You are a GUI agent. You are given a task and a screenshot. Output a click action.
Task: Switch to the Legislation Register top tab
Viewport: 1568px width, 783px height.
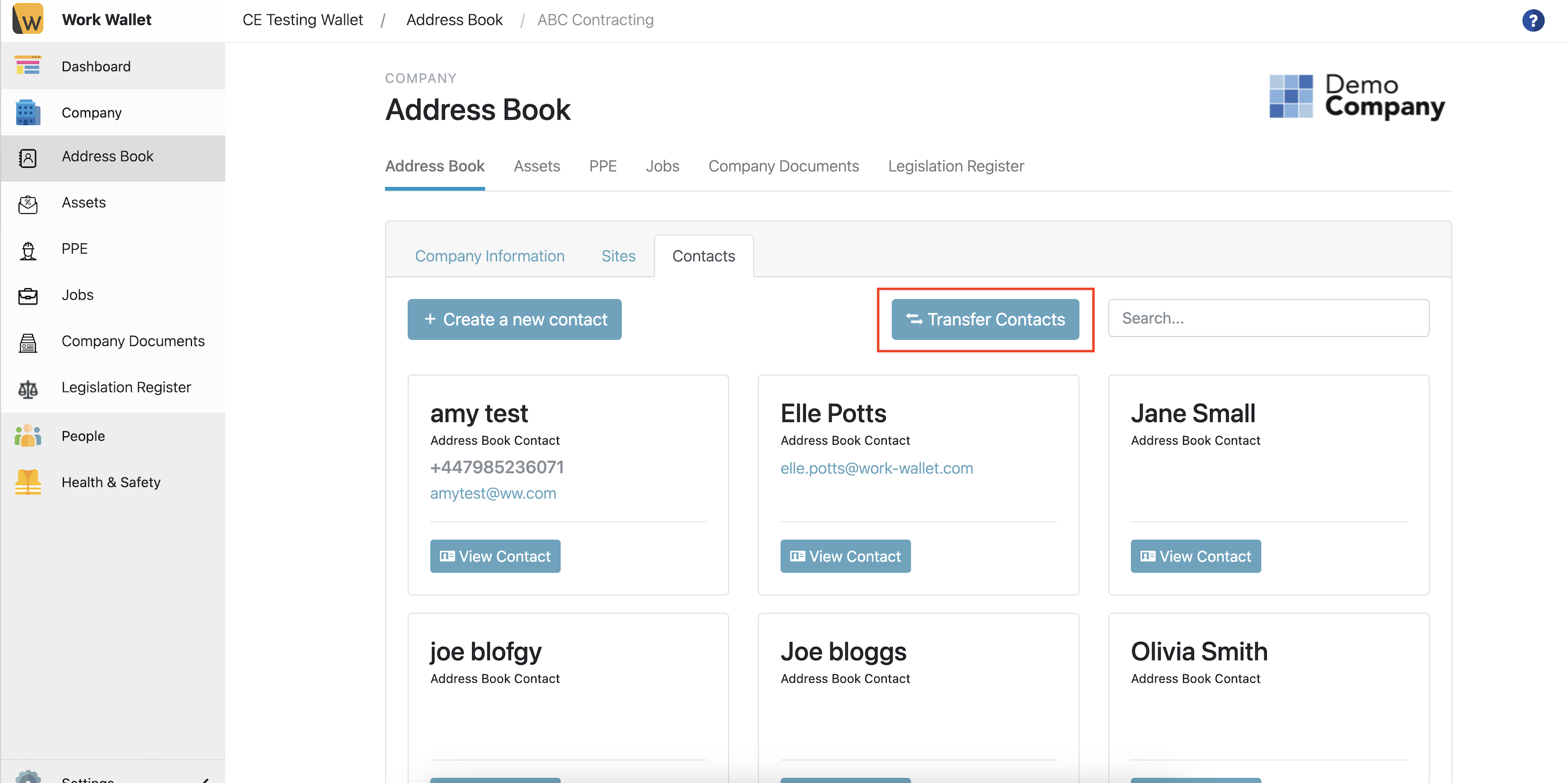coord(955,166)
